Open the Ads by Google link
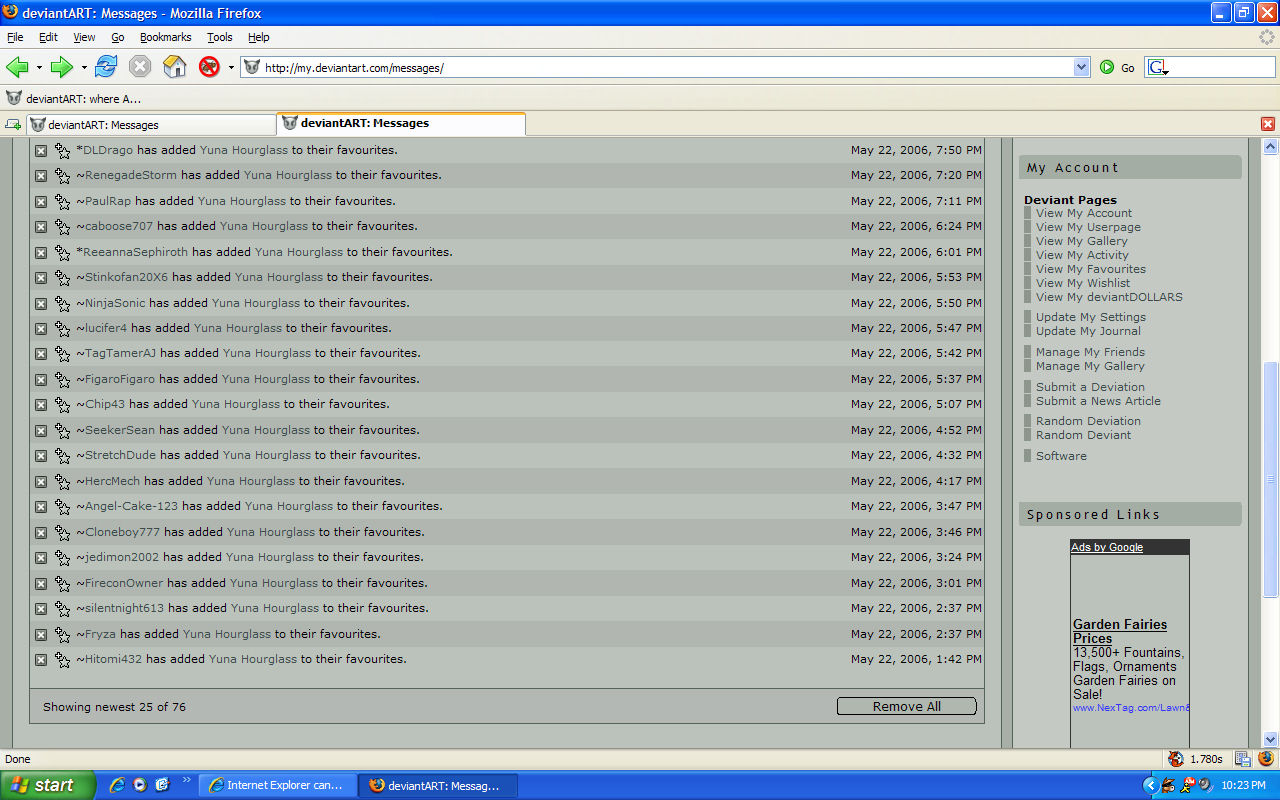Viewport: 1280px width, 800px height. tap(1107, 547)
